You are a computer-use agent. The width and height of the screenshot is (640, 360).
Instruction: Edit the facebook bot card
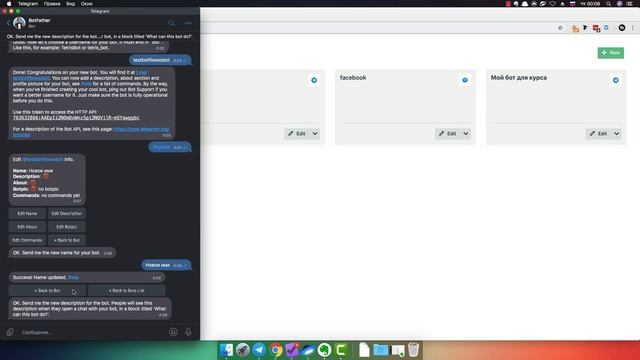(448, 133)
